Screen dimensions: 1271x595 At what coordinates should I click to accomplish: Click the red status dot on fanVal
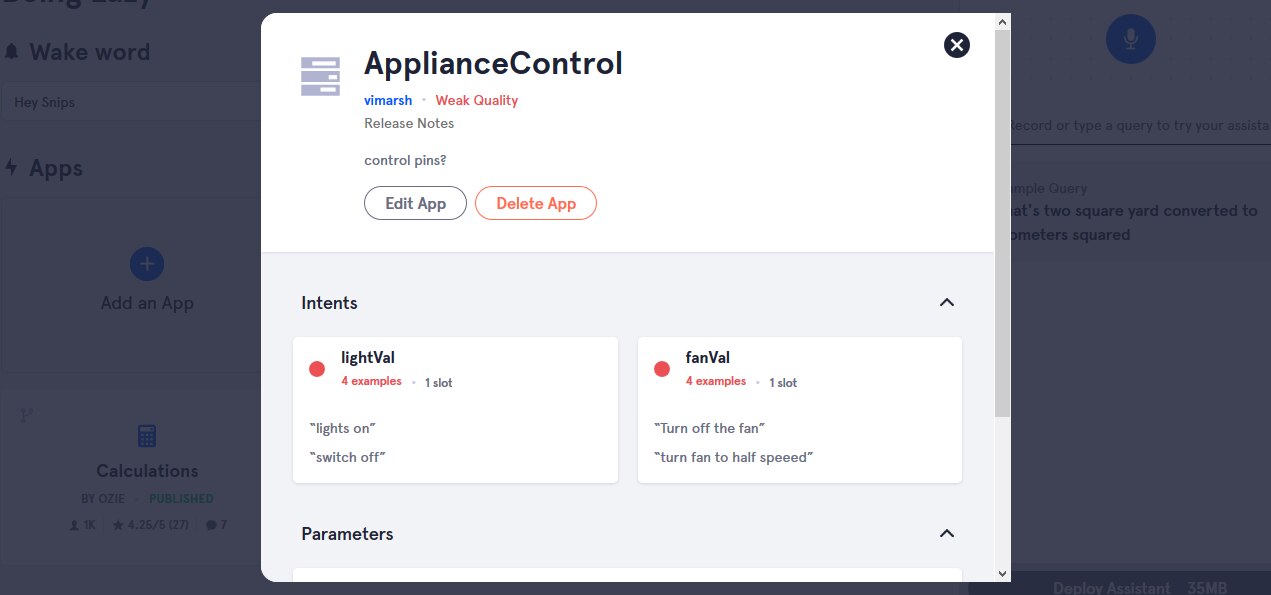click(661, 369)
